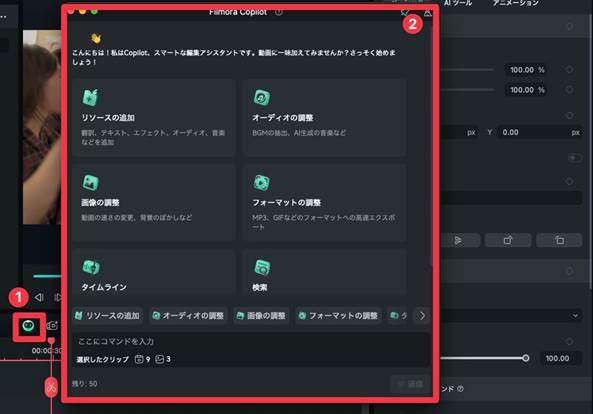593x414 pixels.
Task: Open the 検索 card in Copilot
Action: point(324,272)
